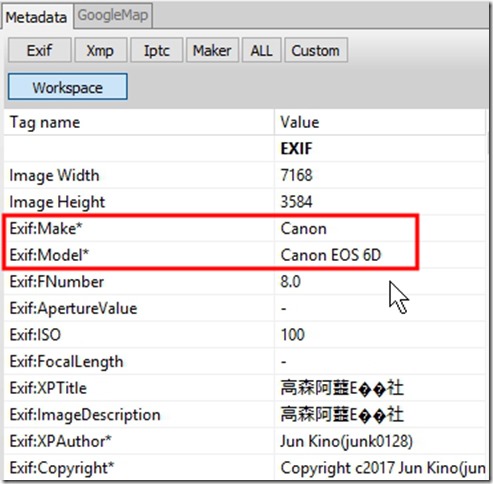Click the value 3584
The width and height of the screenshot is (493, 484).
pos(297,202)
